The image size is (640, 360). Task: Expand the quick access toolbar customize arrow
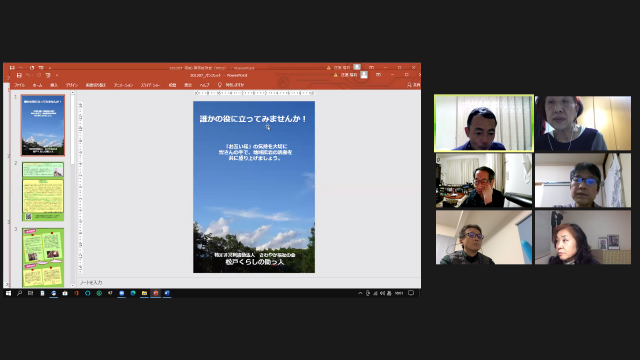[57, 76]
